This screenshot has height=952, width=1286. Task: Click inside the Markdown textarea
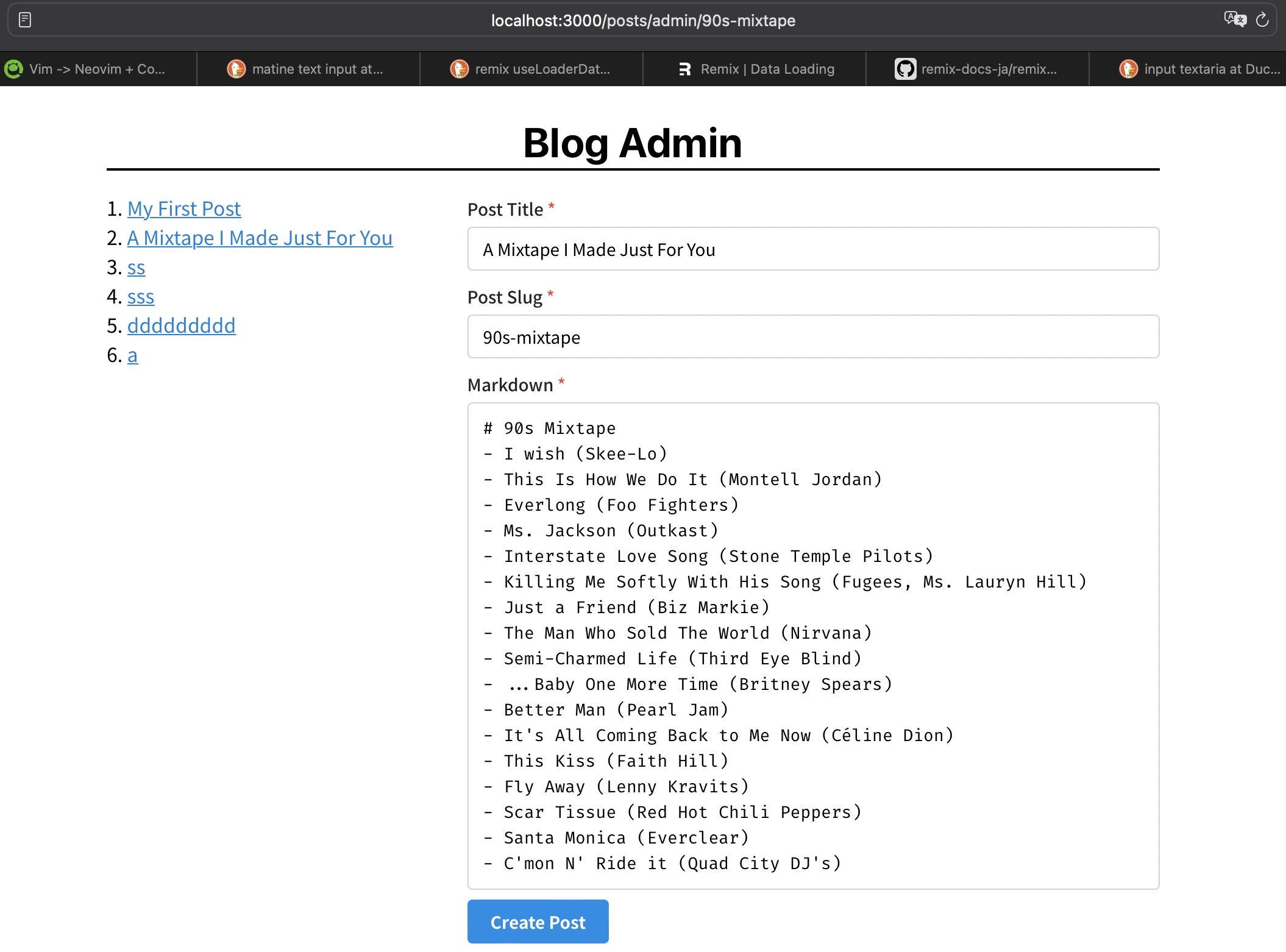pyautogui.click(x=812, y=645)
